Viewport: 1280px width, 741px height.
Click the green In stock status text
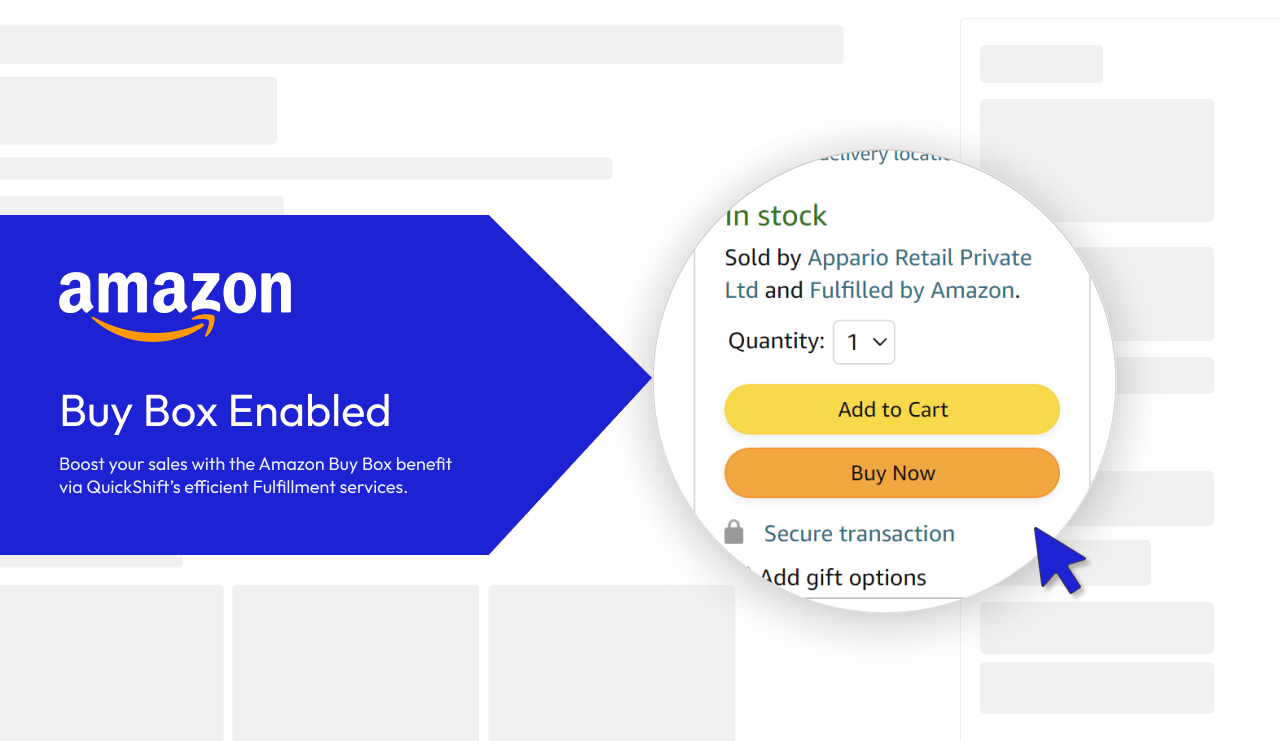776,216
